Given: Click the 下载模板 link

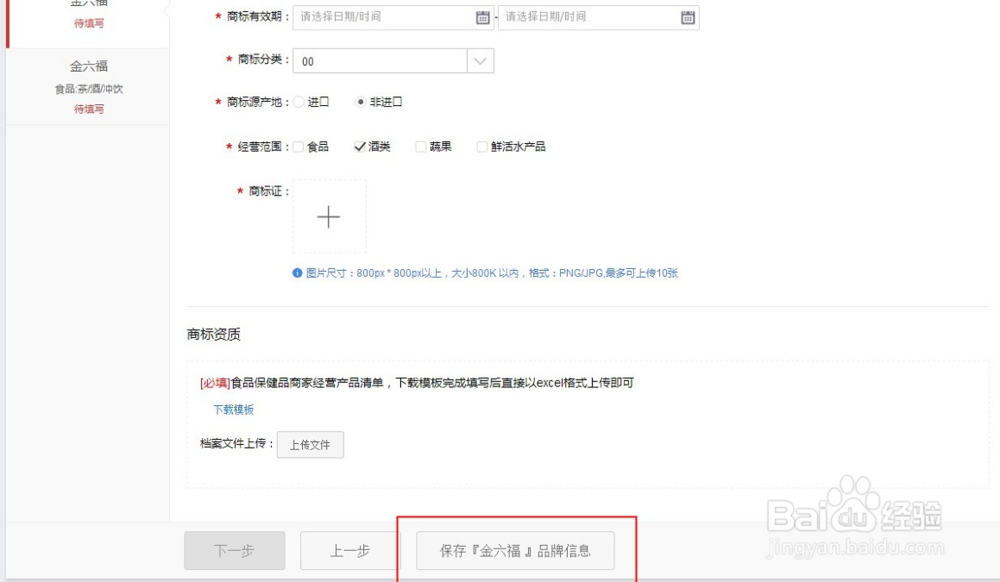Looking at the screenshot, I should [x=233, y=409].
